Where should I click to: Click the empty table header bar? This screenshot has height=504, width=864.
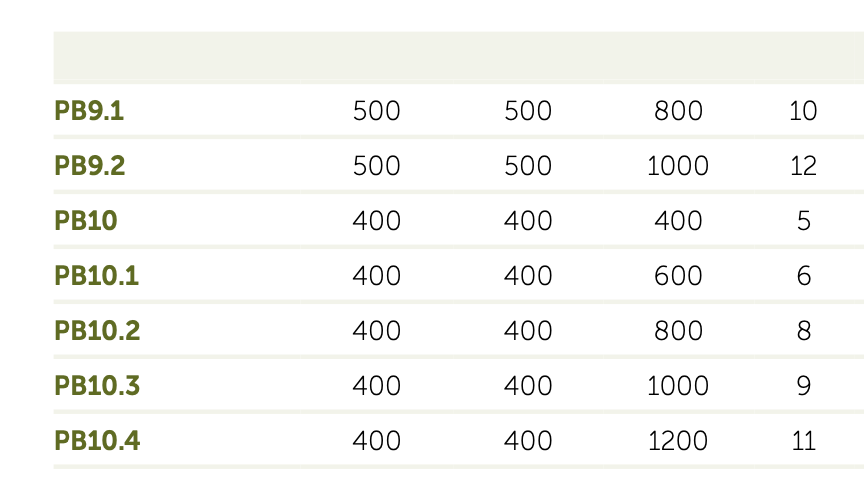[458, 57]
